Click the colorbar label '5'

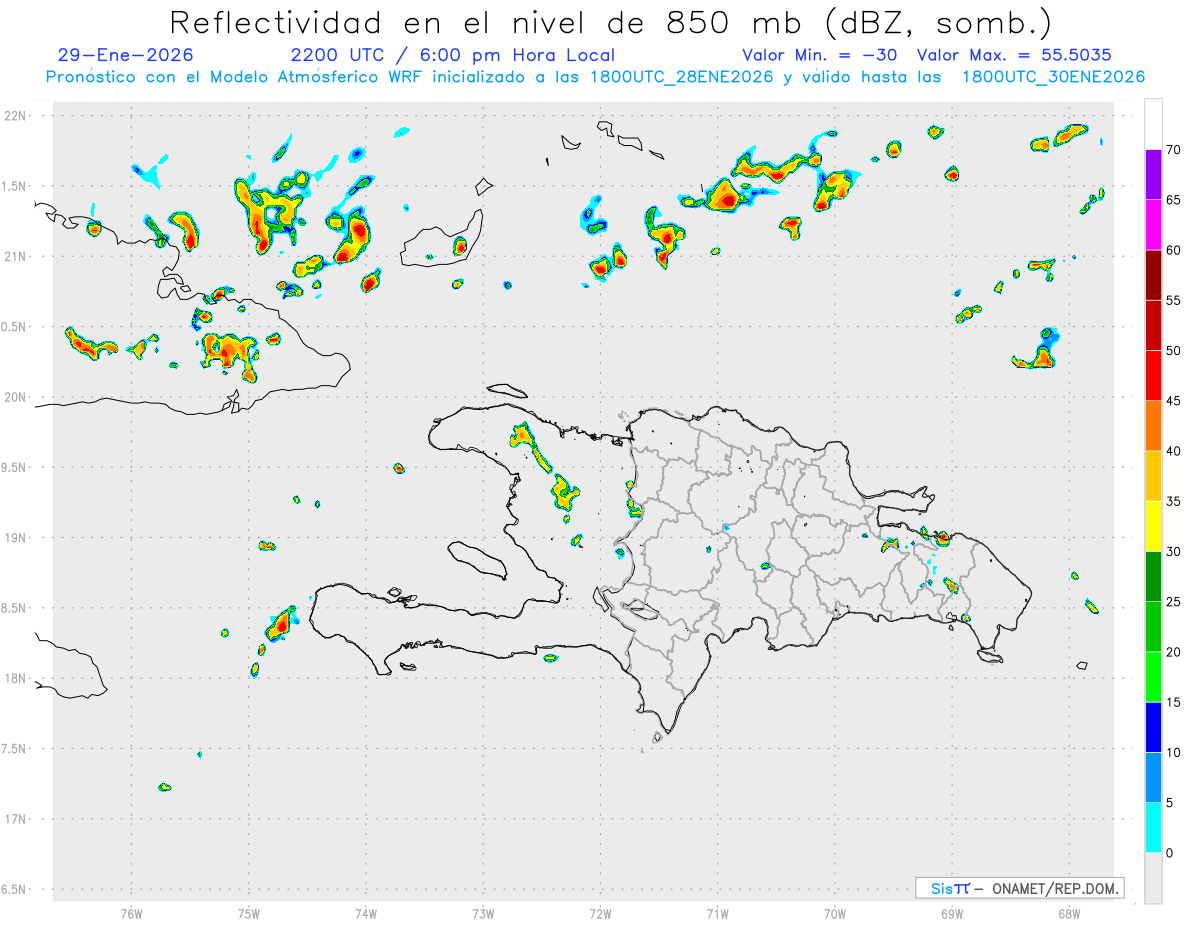1170,803
